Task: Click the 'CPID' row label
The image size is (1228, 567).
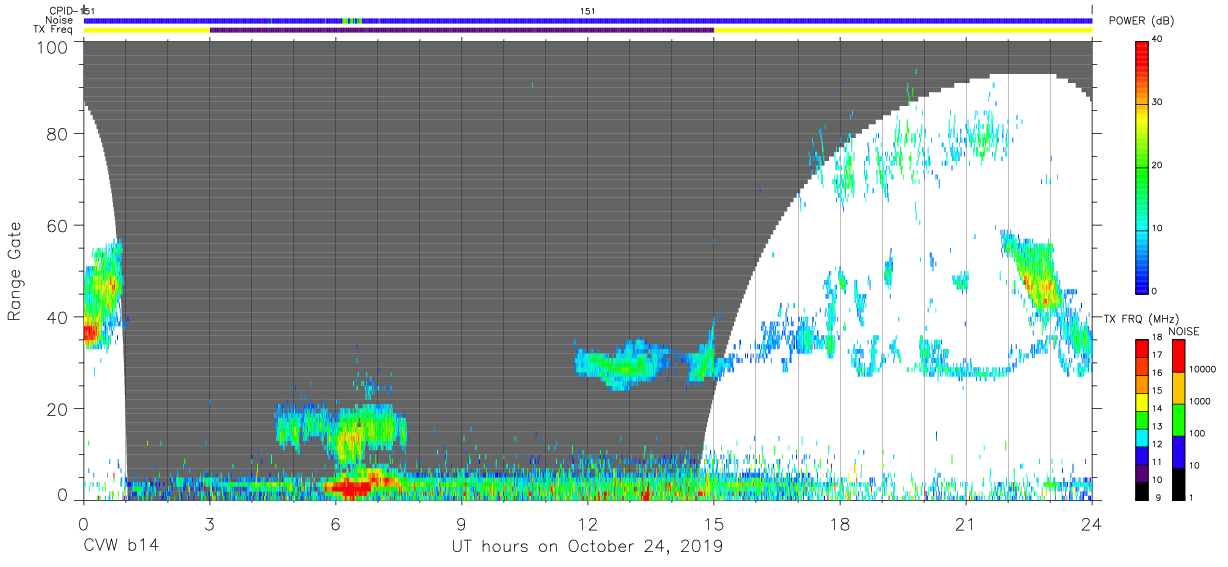Action: pyautogui.click(x=63, y=10)
